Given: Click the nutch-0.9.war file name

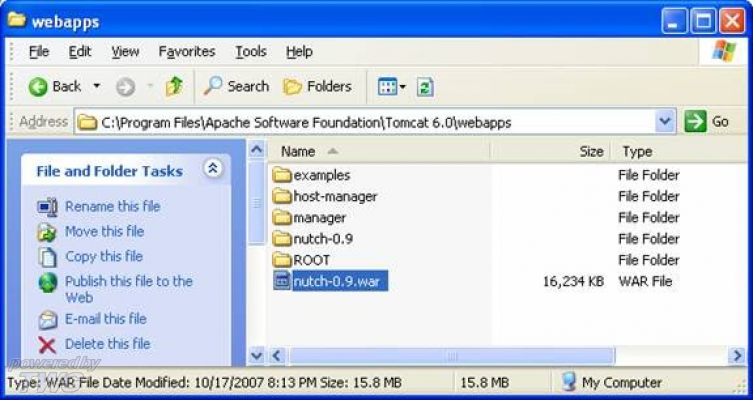Looking at the screenshot, I should click(x=340, y=281).
